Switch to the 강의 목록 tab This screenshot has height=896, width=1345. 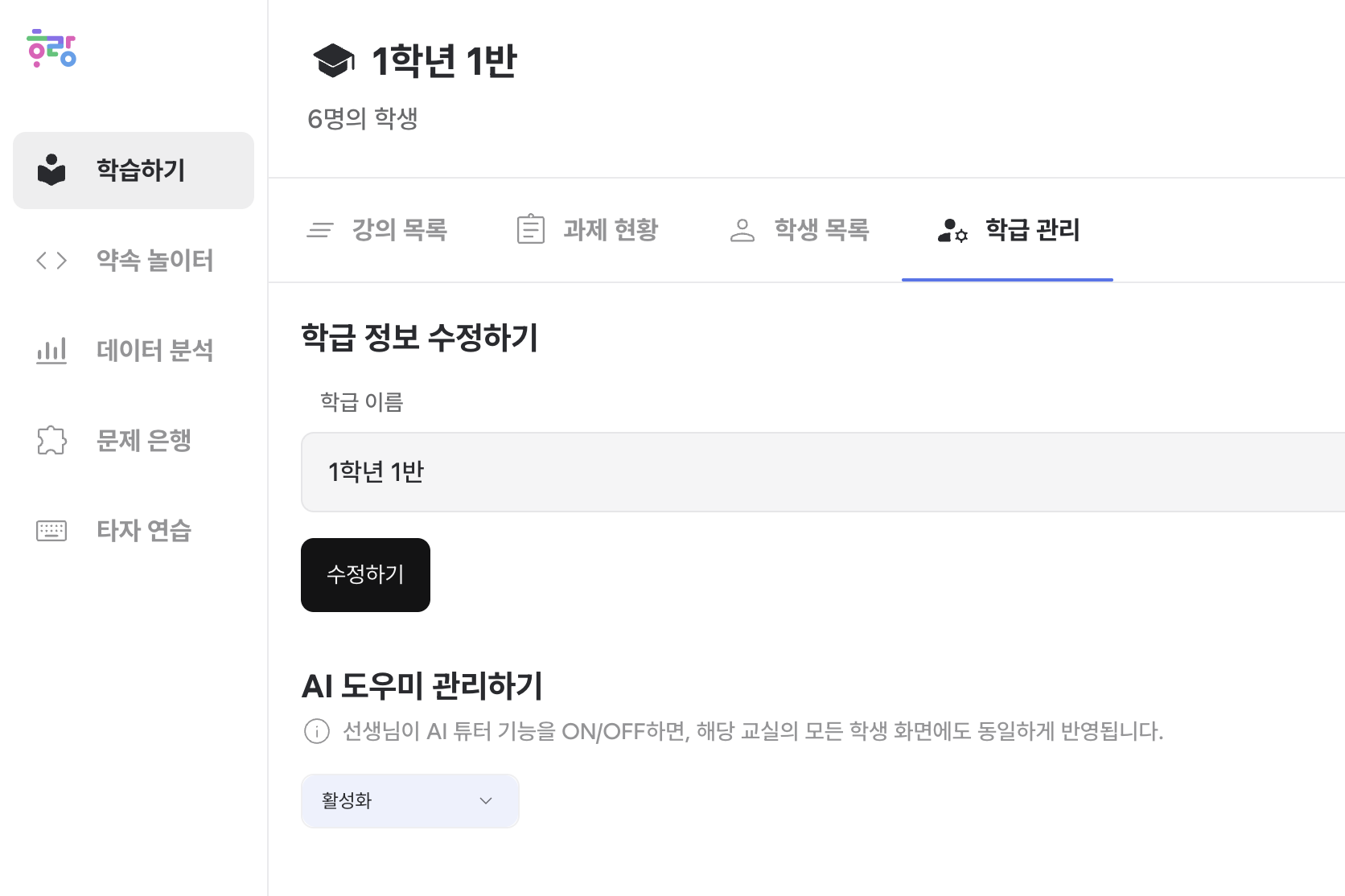tap(399, 230)
